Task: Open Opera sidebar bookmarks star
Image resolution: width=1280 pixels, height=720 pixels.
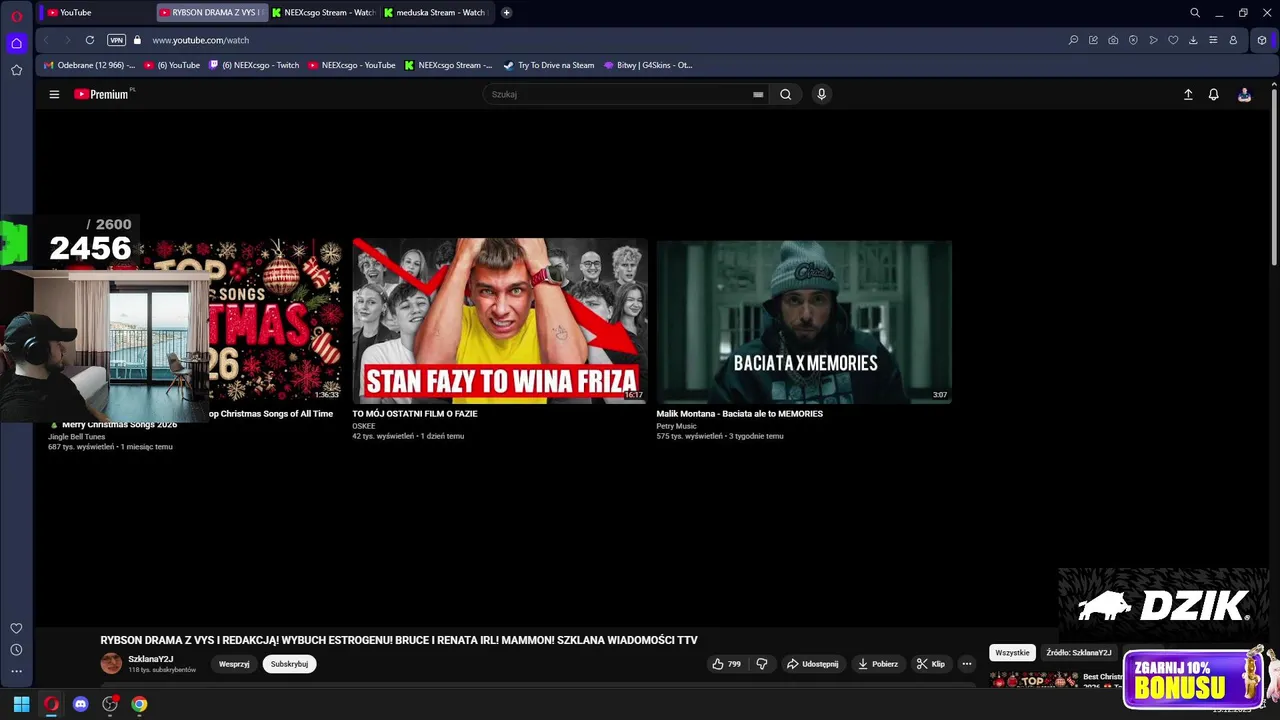Action: tap(16, 70)
